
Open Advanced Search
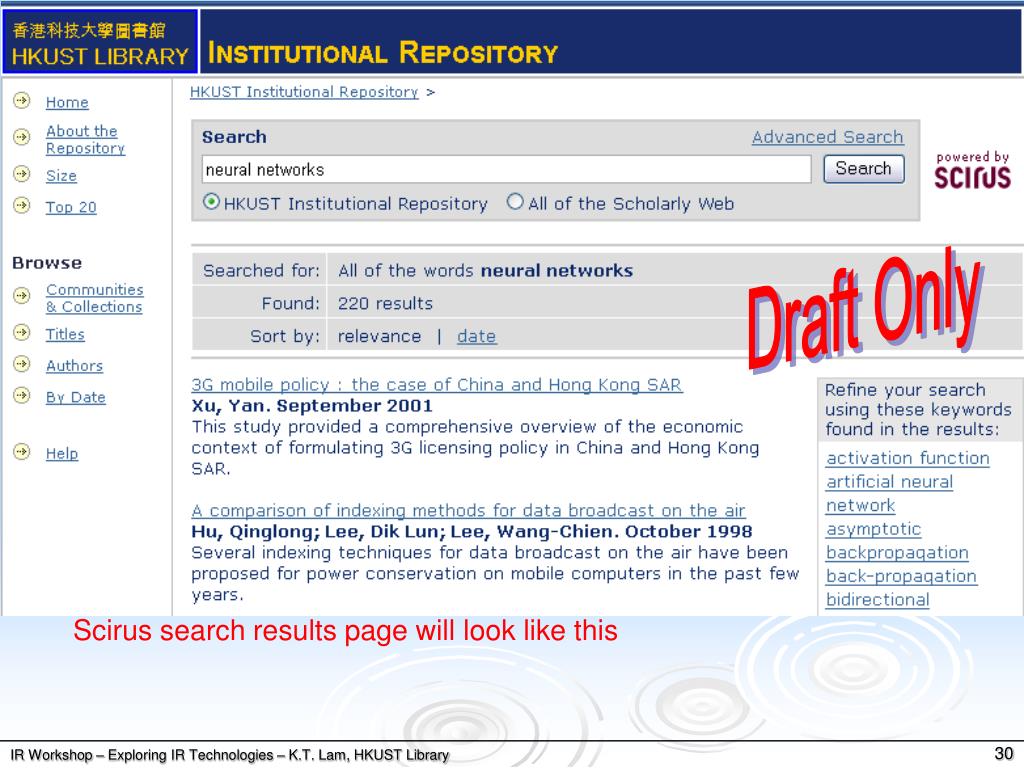[x=827, y=137]
